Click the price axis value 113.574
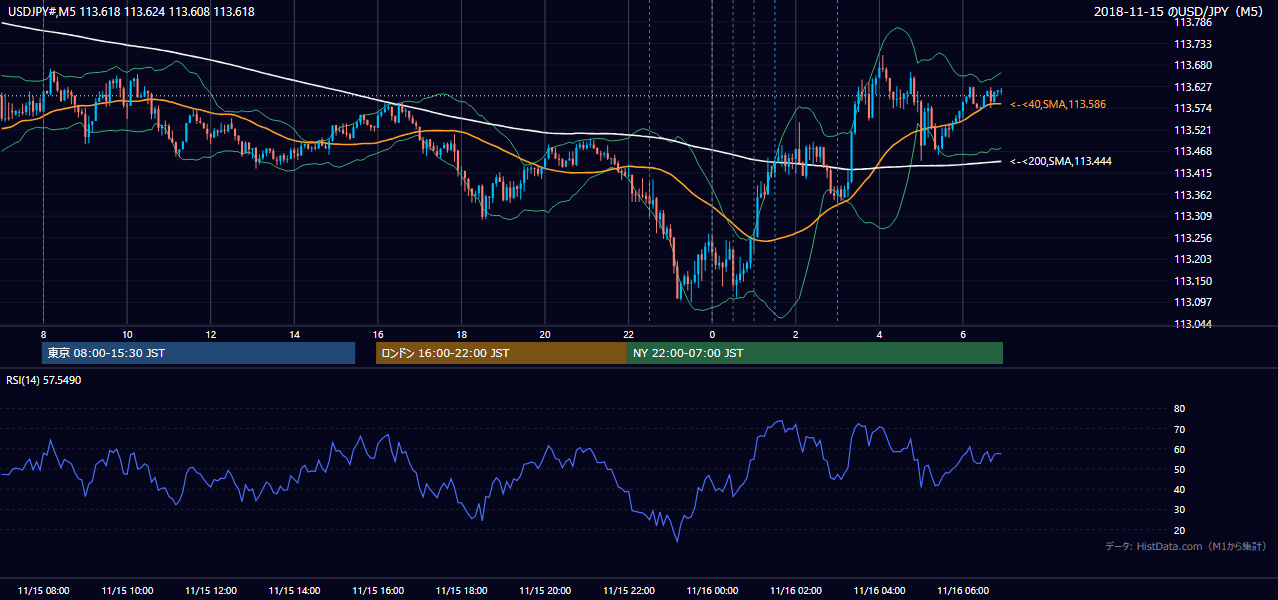Viewport: 1278px width, 600px height. 1192,108
